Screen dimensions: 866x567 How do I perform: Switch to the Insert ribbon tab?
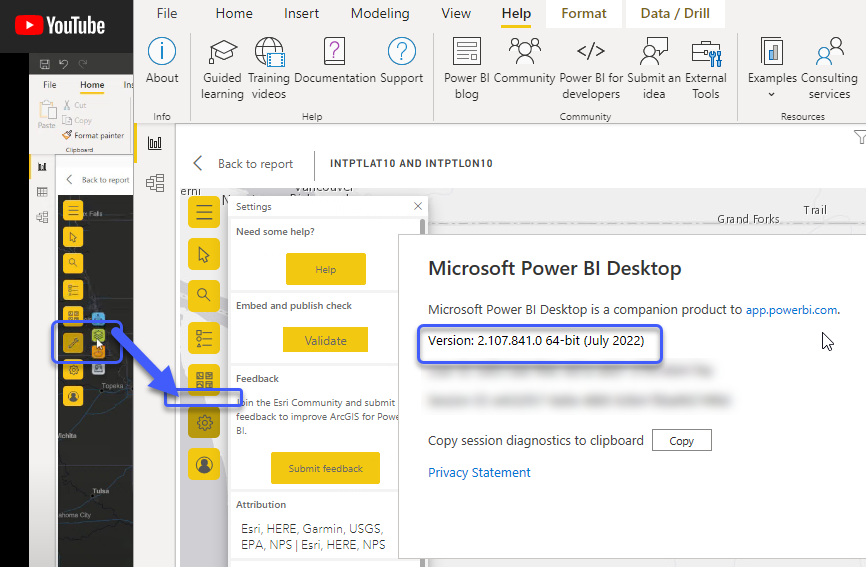tap(301, 13)
